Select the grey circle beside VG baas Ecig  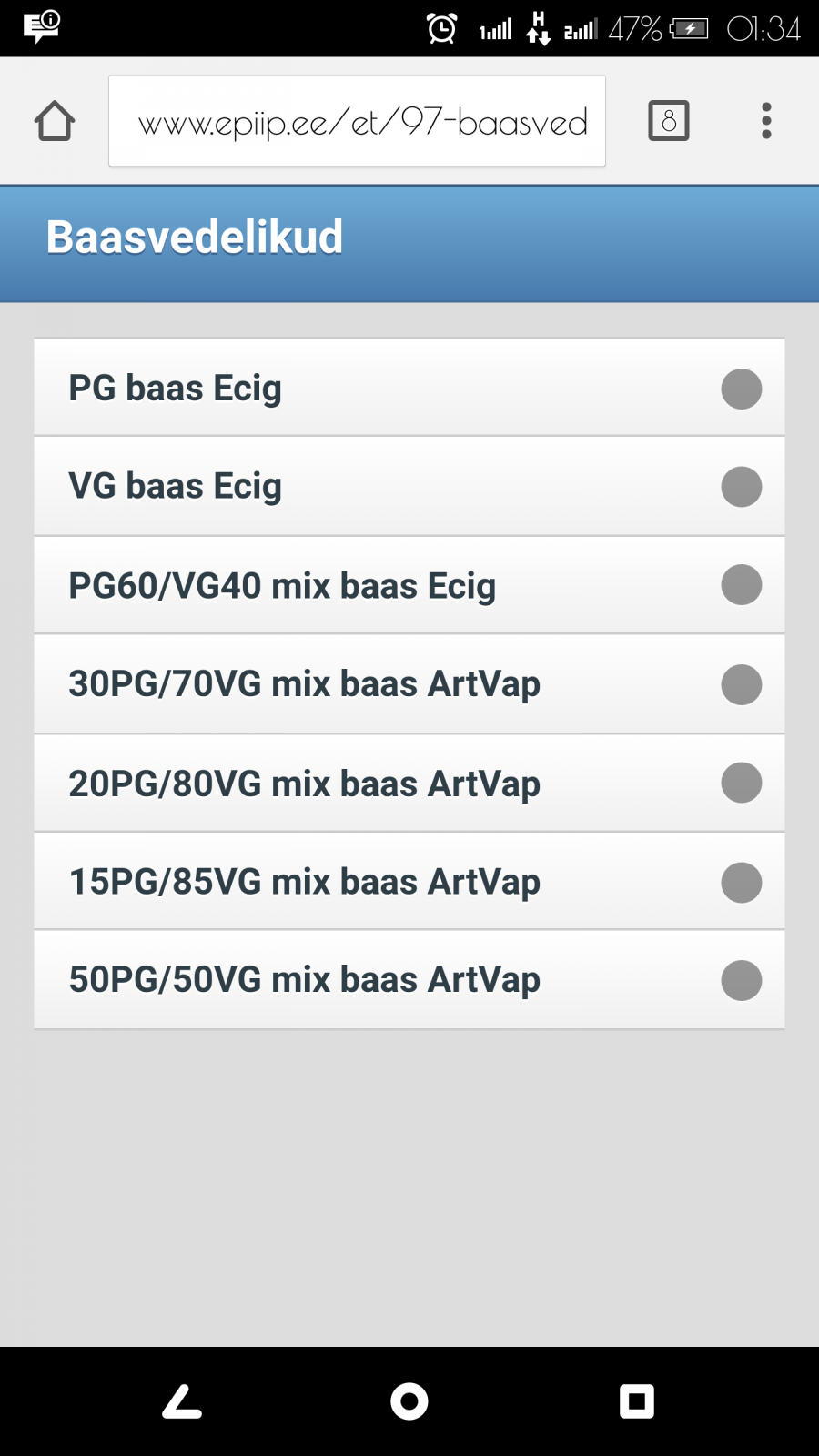tap(742, 487)
